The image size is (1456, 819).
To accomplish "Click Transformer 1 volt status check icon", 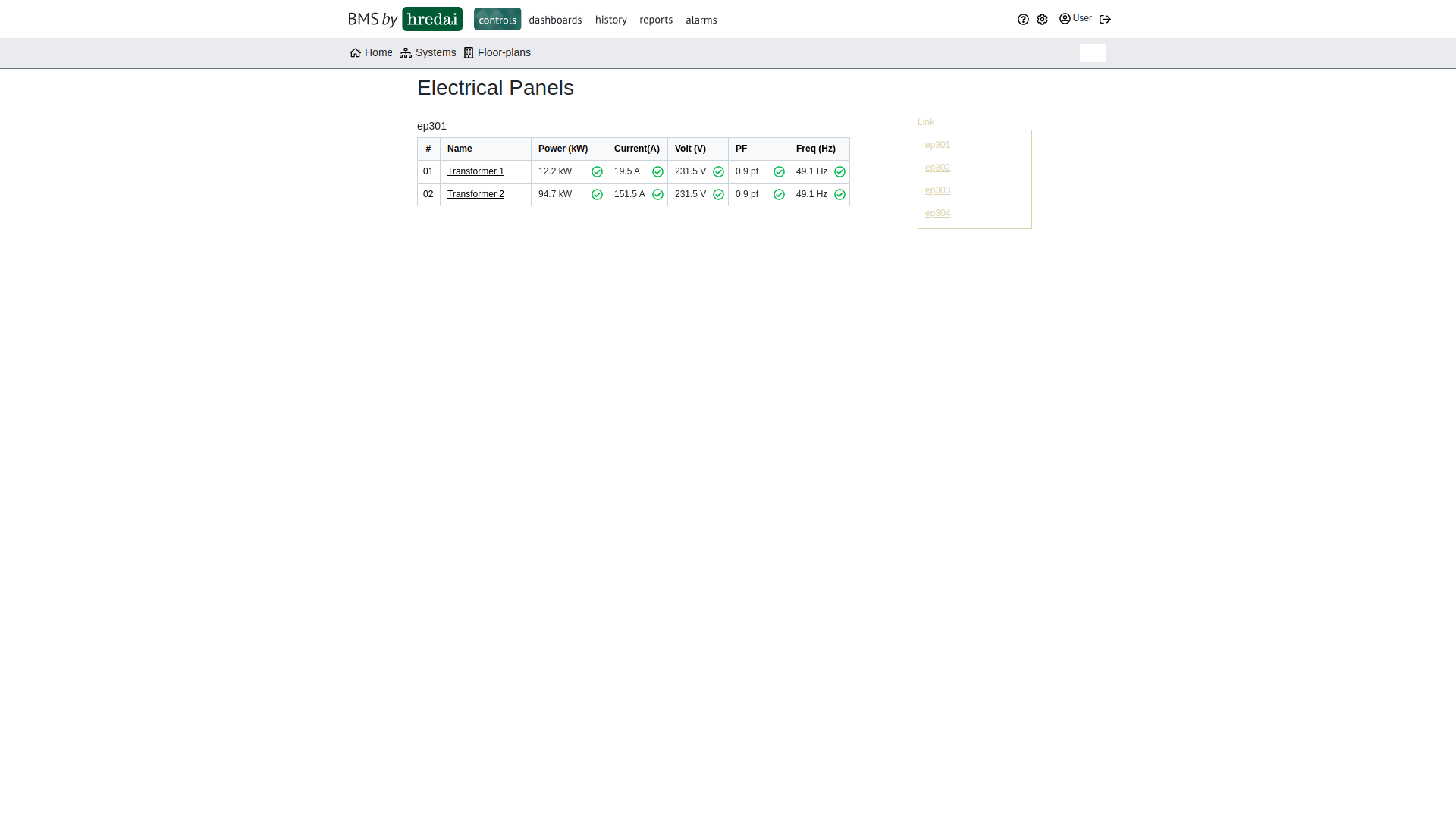I will point(718,172).
